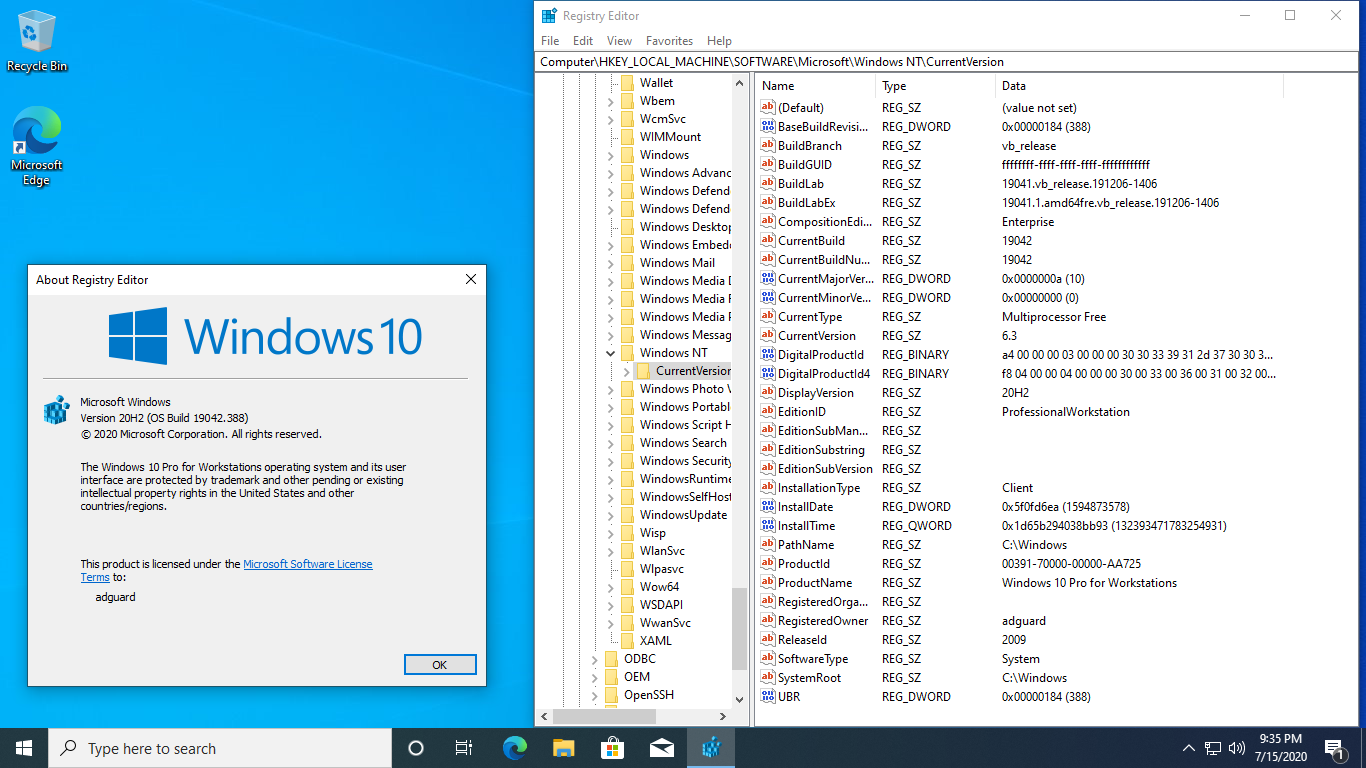Expand the CurrentVersion tree node
1366x768 pixels.
pyautogui.click(x=627, y=371)
